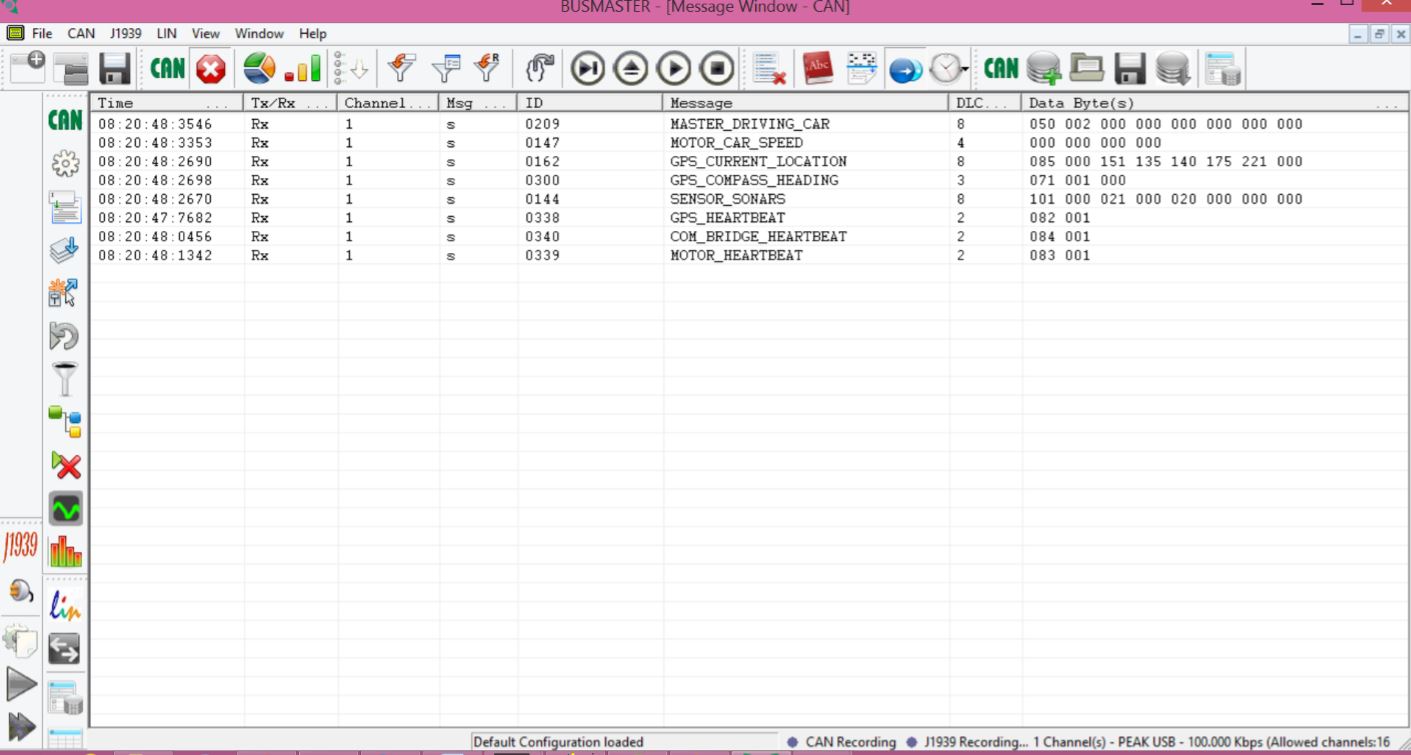The height and width of the screenshot is (755, 1411).
Task: Toggle the message filter funnel icon
Action: click(x=401, y=68)
